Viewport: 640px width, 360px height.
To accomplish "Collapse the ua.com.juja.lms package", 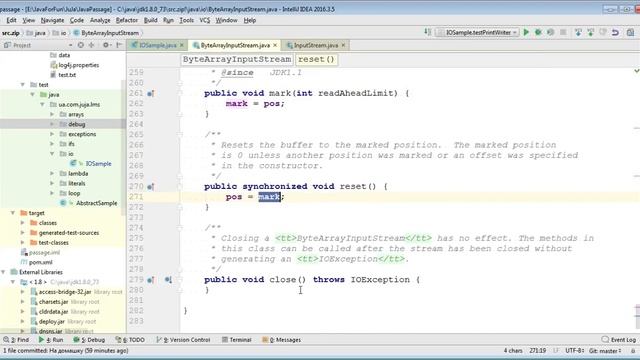I will (42, 104).
